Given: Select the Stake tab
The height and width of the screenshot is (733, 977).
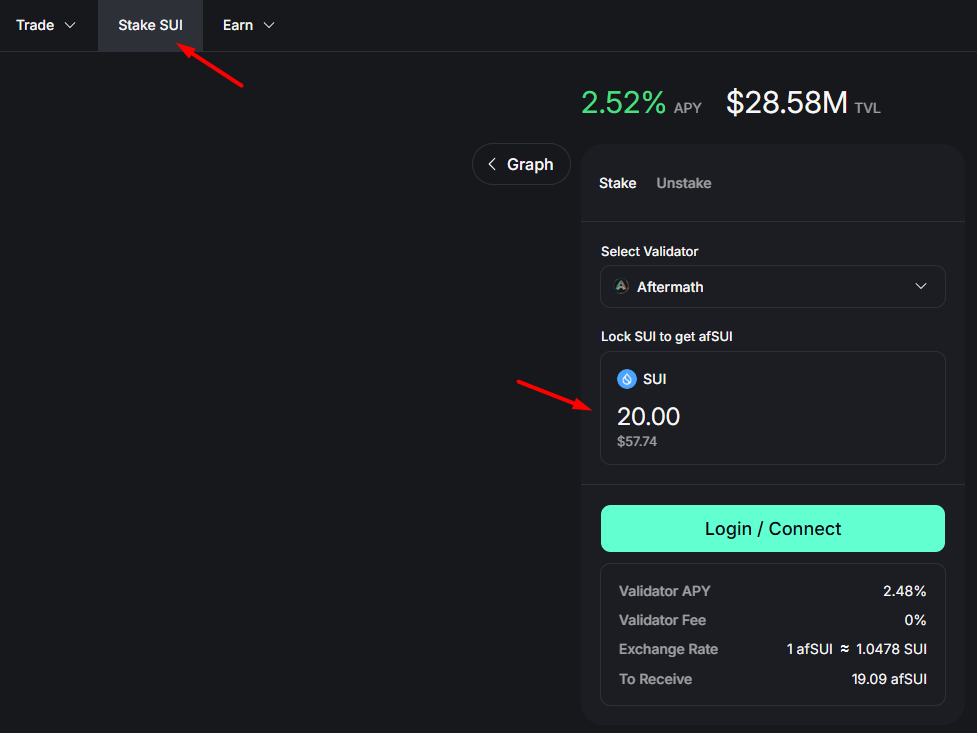Looking at the screenshot, I should pos(617,183).
